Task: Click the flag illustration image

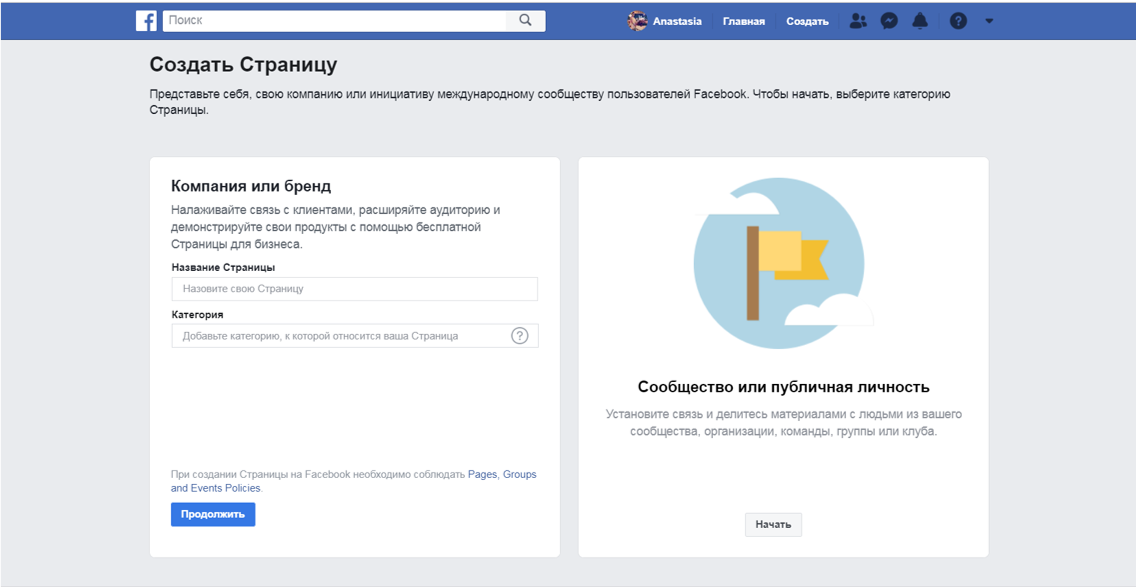Action: point(778,264)
